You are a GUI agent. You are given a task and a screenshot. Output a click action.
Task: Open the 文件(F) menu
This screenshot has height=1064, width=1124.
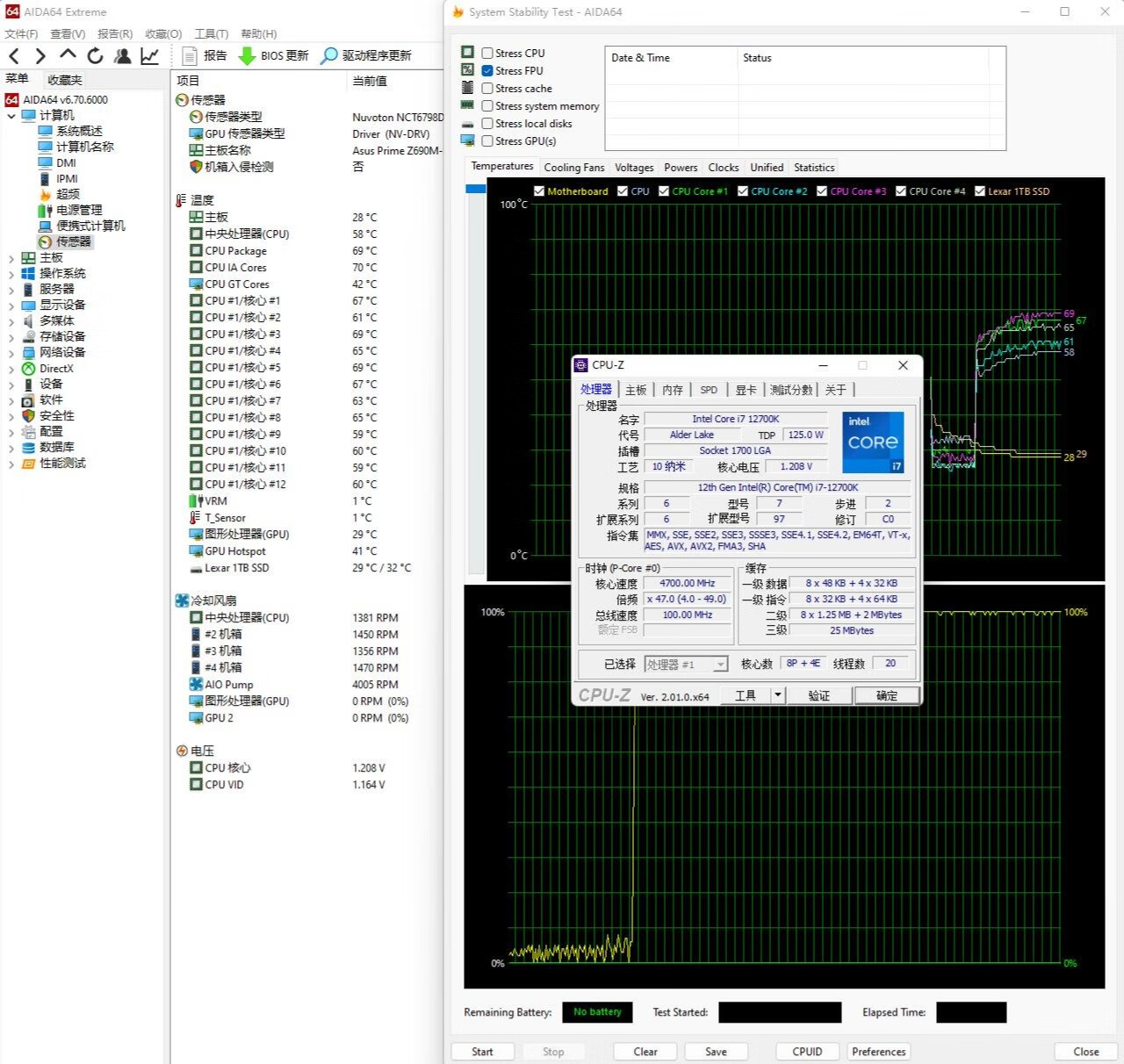[21, 33]
